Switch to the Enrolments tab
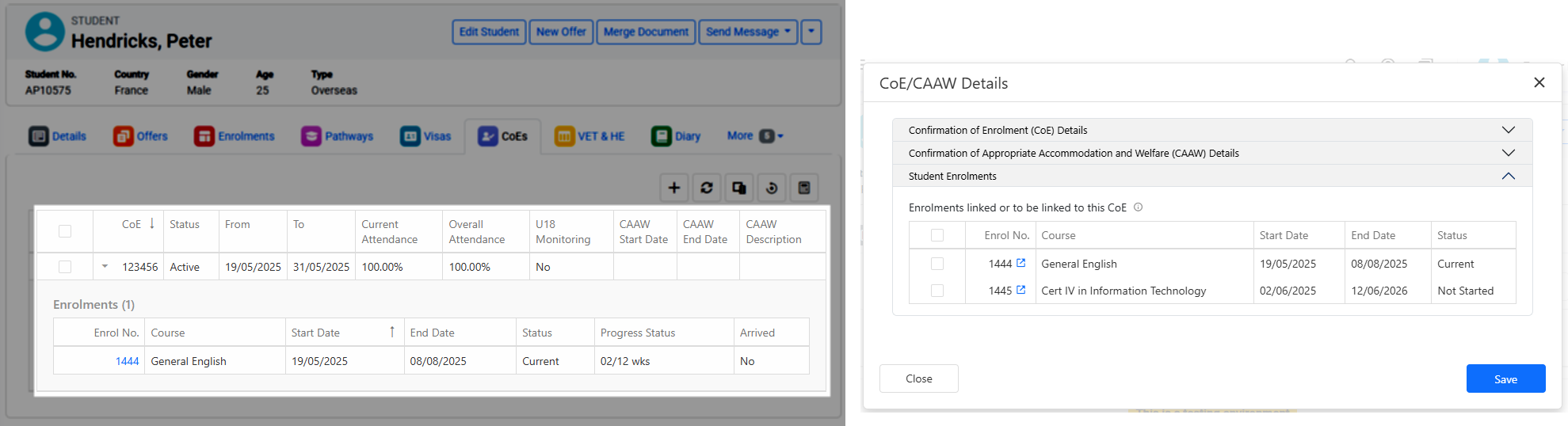 pyautogui.click(x=235, y=136)
